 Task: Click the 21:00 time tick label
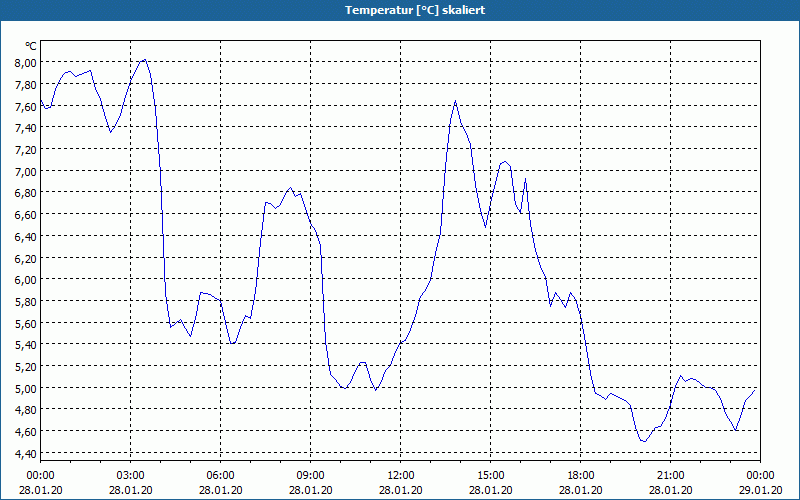point(670,476)
